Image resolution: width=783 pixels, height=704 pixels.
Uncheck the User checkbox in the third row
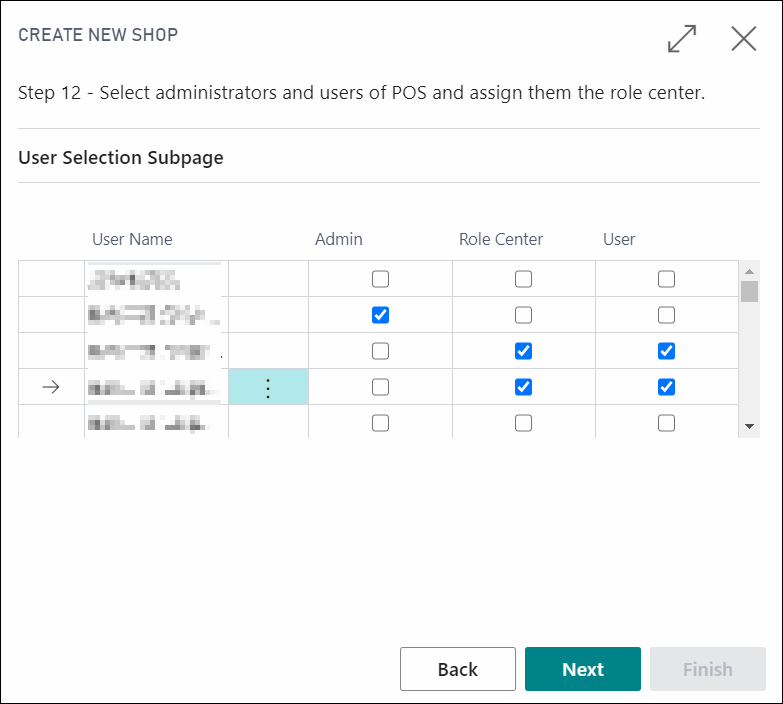coord(666,351)
